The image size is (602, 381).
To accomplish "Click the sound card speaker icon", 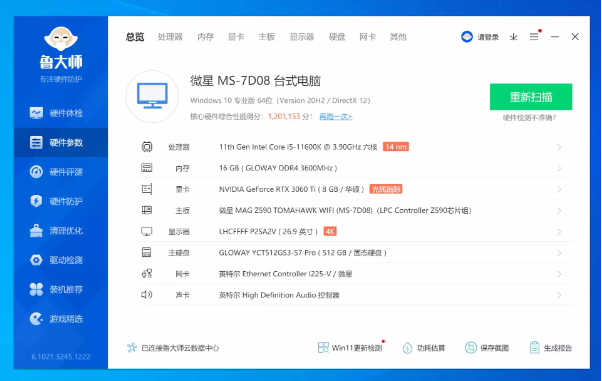I will [147, 295].
